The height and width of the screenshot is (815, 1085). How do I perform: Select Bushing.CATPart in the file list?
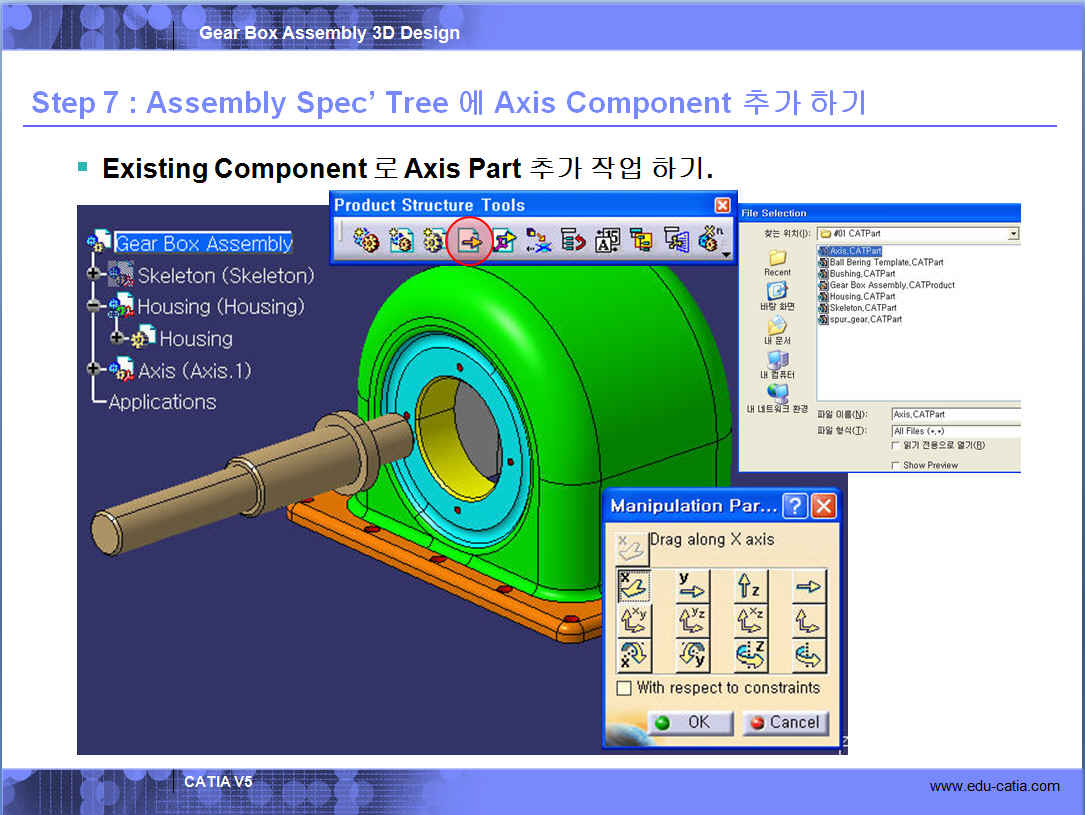pyautogui.click(x=862, y=273)
